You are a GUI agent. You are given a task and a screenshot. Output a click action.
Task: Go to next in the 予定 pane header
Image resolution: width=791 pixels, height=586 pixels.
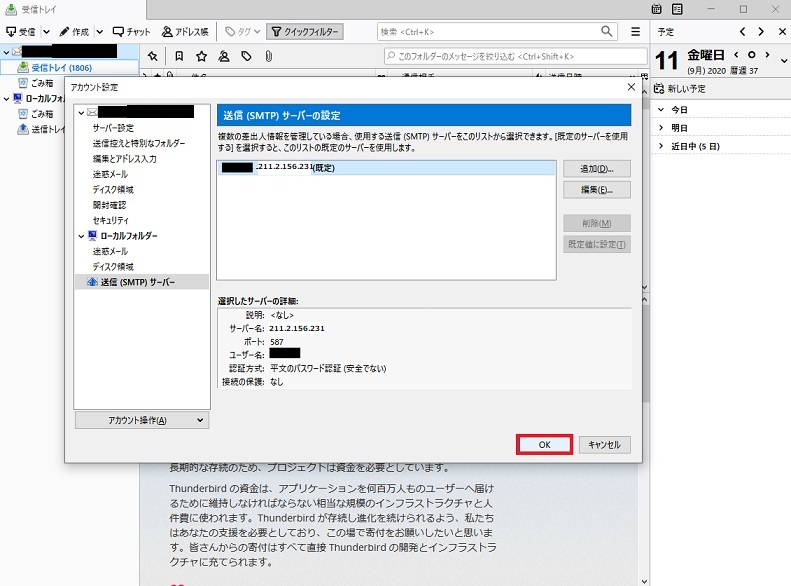click(761, 32)
